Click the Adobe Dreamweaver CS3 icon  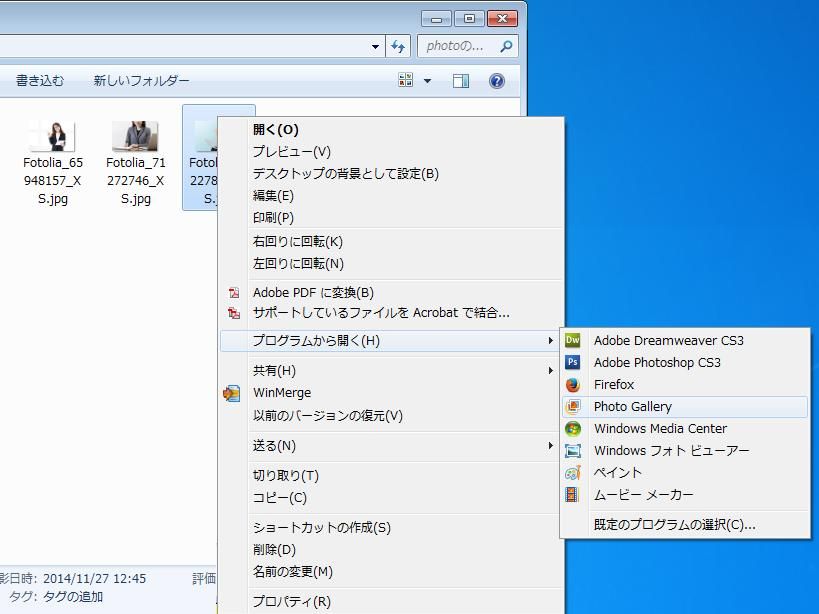(x=573, y=340)
